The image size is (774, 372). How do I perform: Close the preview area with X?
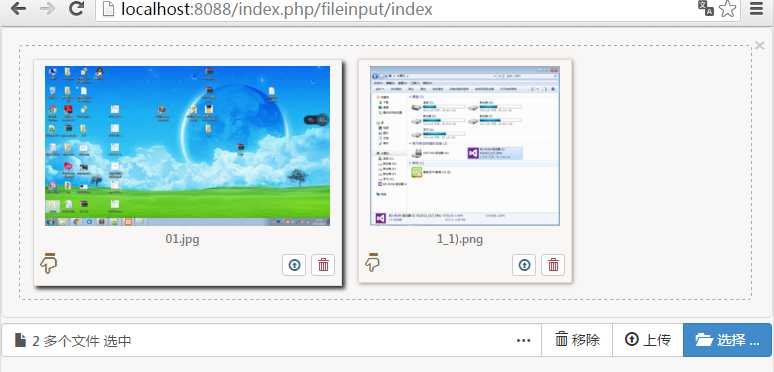coord(760,46)
